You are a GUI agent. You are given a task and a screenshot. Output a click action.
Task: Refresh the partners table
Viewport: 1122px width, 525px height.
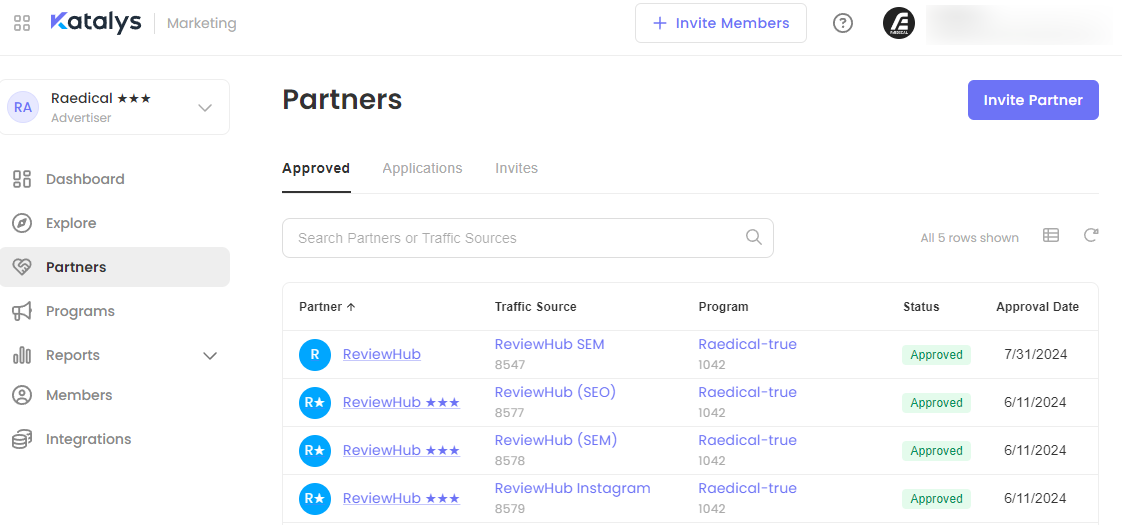coord(1091,236)
